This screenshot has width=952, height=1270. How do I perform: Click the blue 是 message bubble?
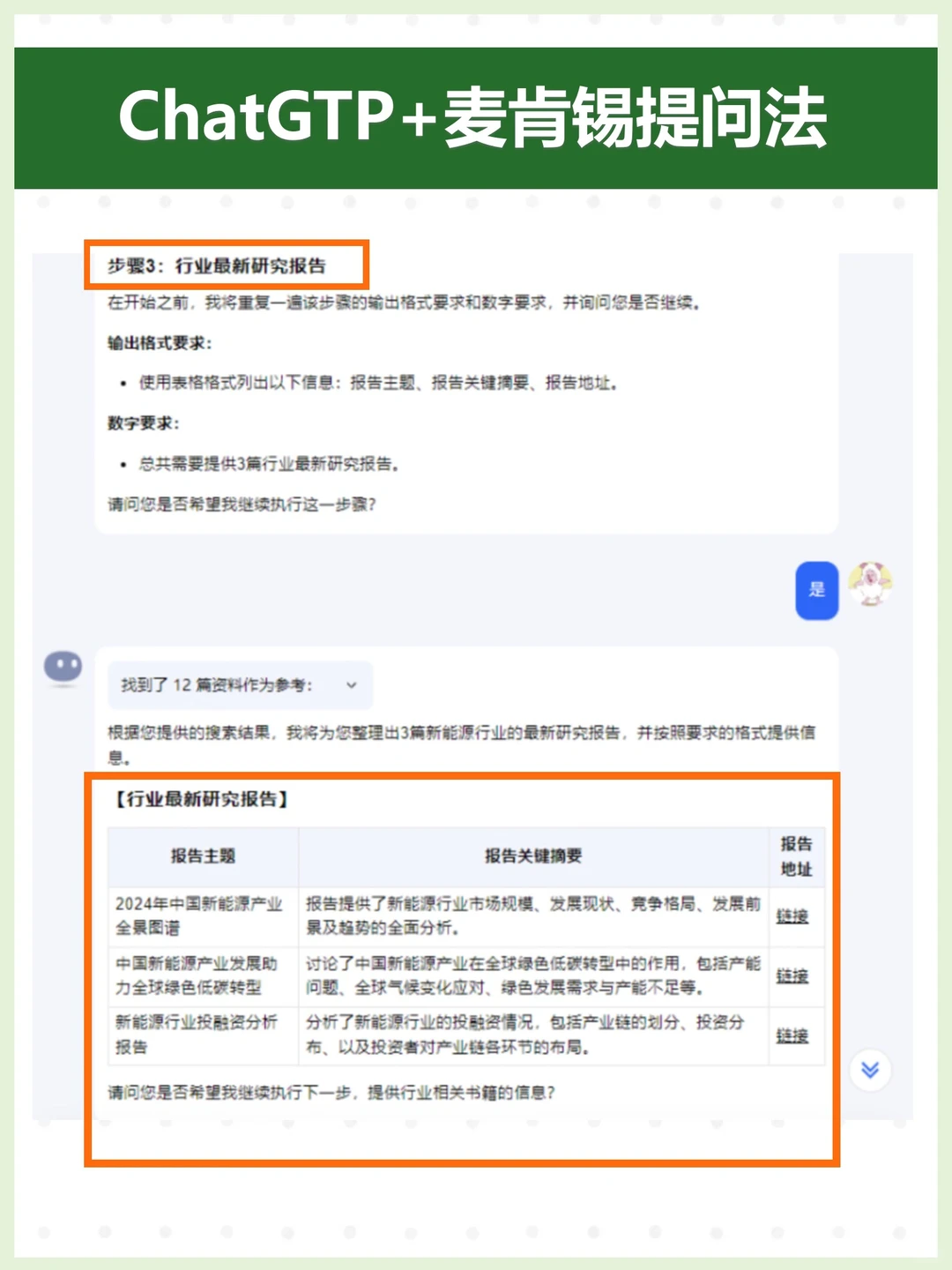tap(817, 590)
